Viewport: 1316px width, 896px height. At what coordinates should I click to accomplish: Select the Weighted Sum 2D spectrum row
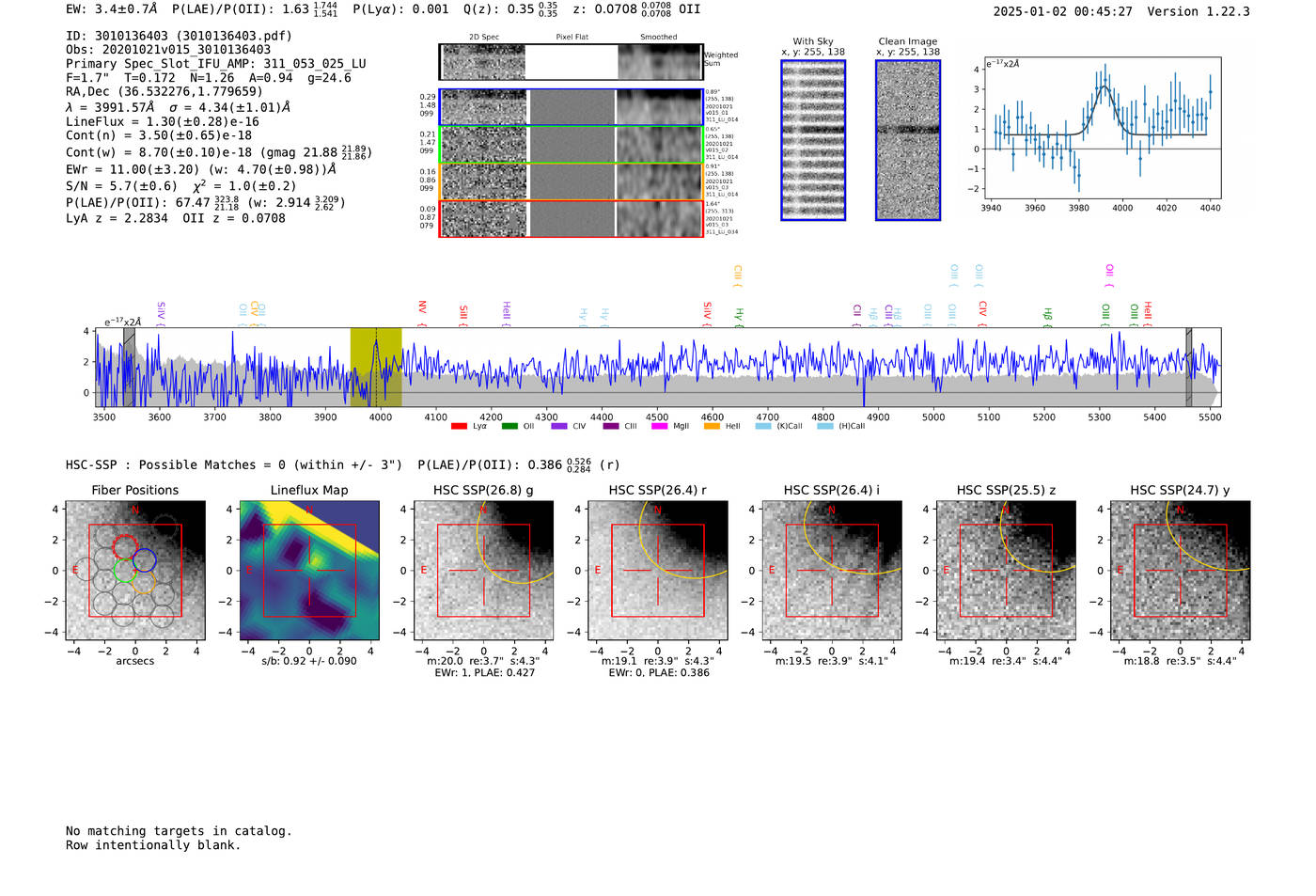click(x=572, y=62)
